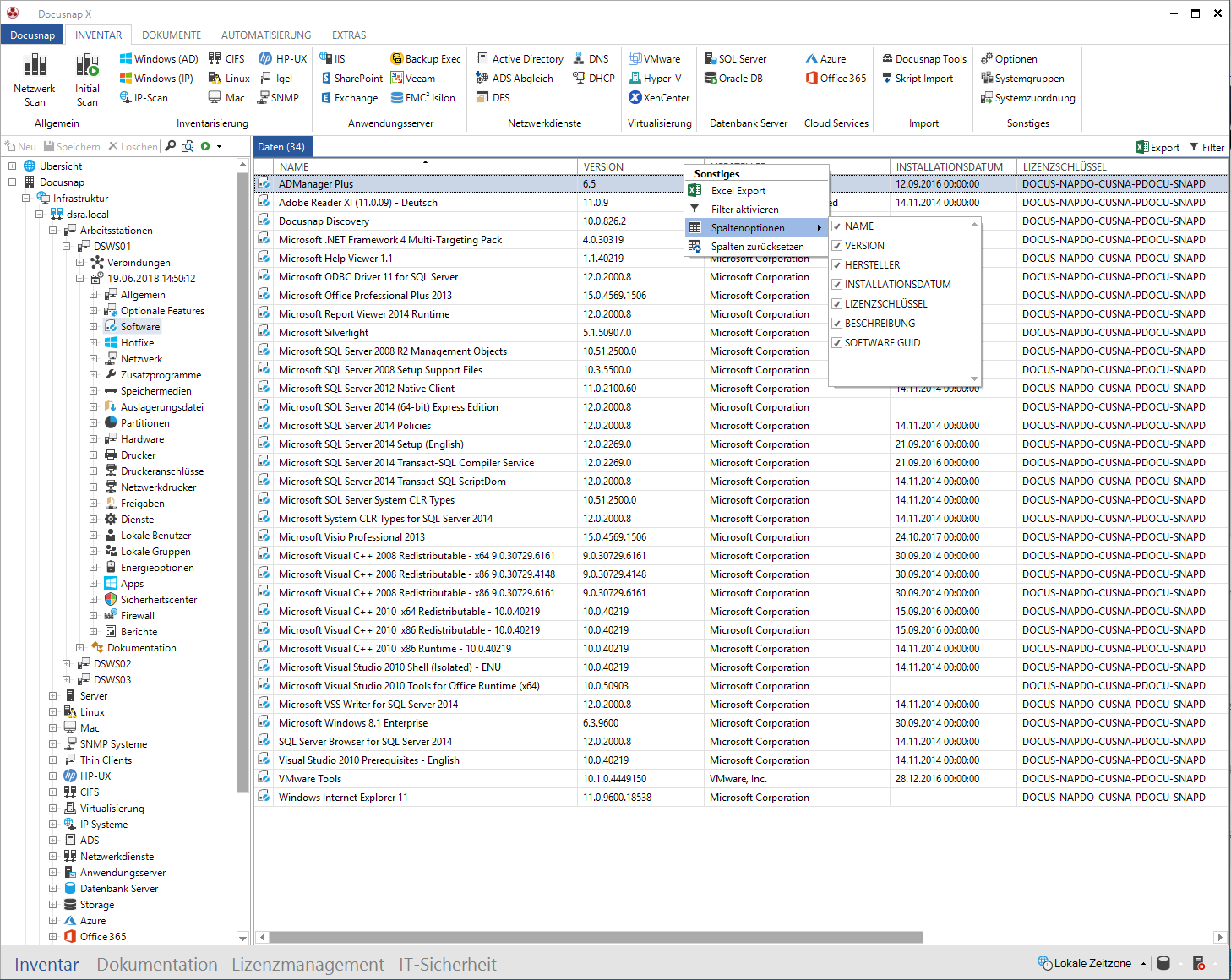The width and height of the screenshot is (1231, 980).
Task: Toggle BESCHREIBUNG column checkbox
Action: (836, 324)
